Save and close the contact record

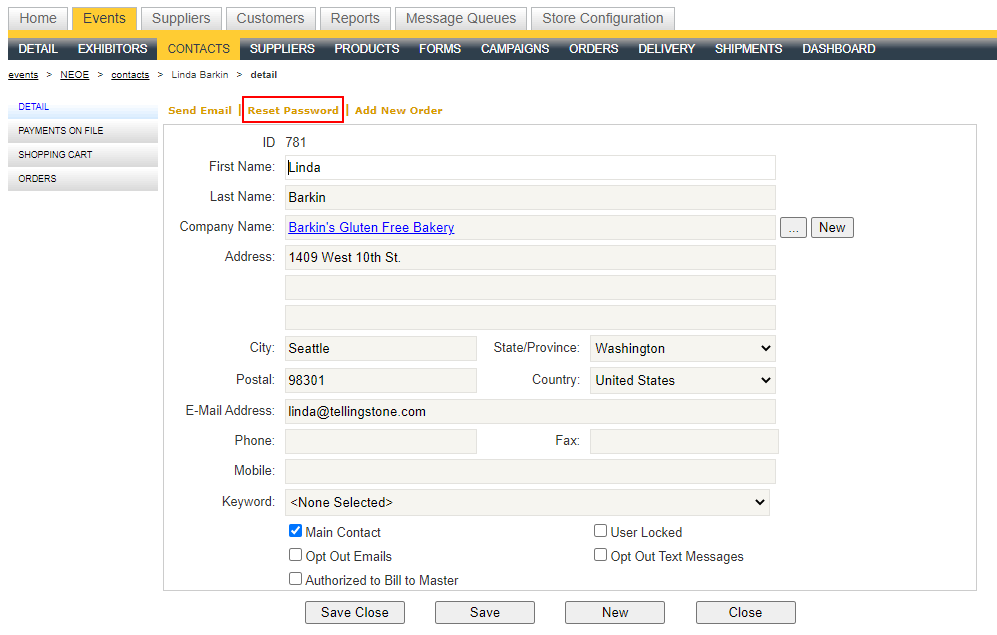pyautogui.click(x=354, y=612)
